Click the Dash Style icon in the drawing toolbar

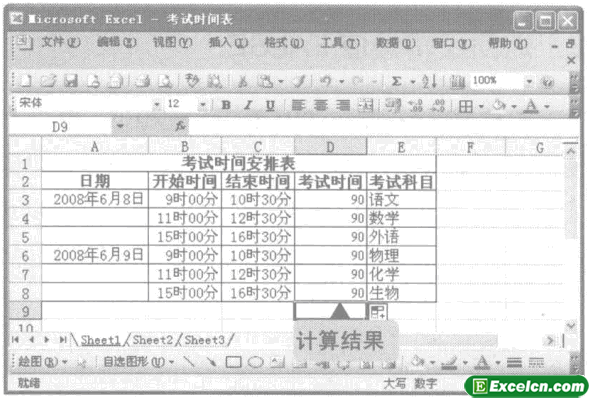(536, 363)
